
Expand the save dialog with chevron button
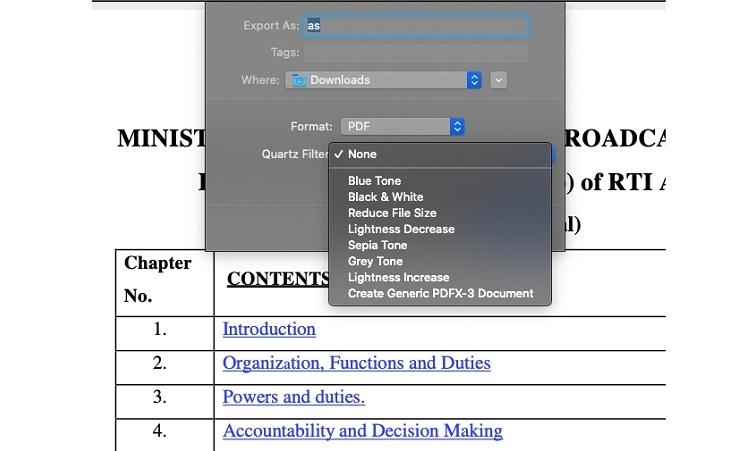coord(498,80)
